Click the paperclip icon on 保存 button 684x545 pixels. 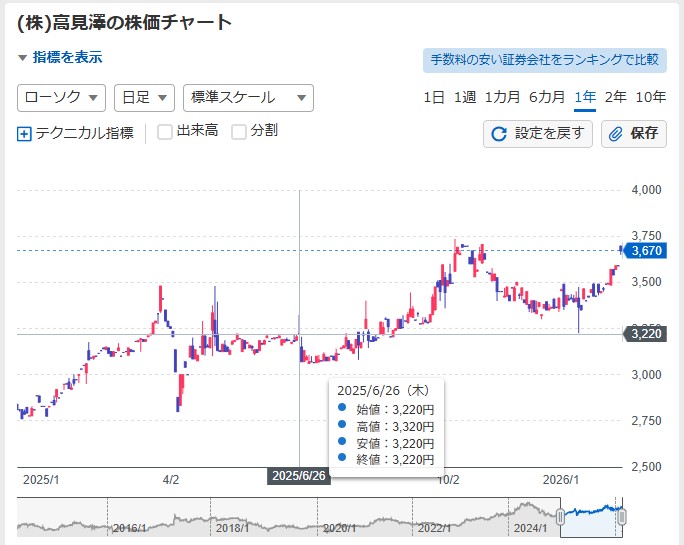click(x=616, y=134)
